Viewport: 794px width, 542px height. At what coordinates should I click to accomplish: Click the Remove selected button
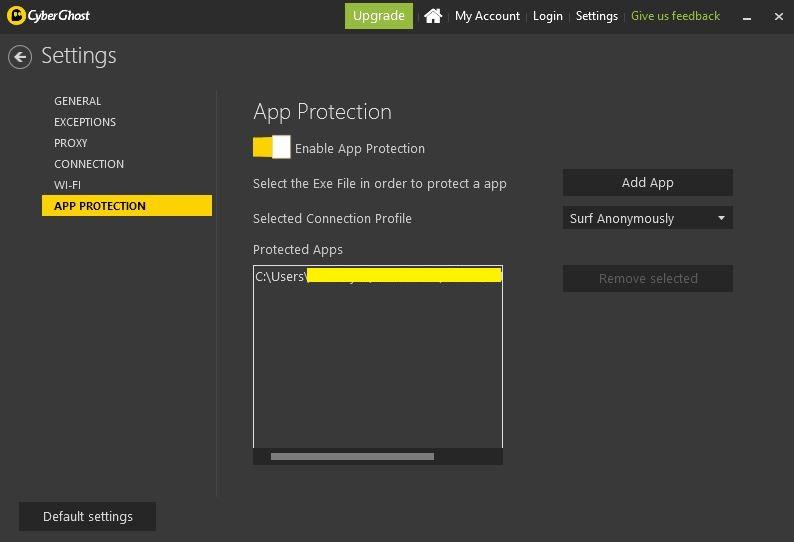(648, 278)
